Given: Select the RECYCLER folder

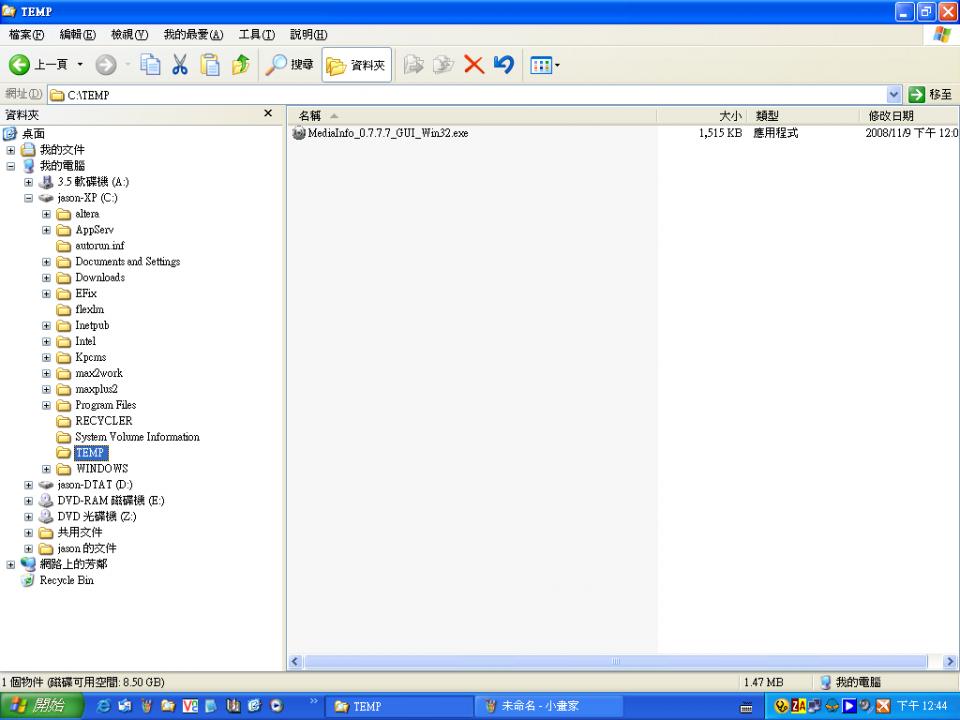Looking at the screenshot, I should 103,421.
